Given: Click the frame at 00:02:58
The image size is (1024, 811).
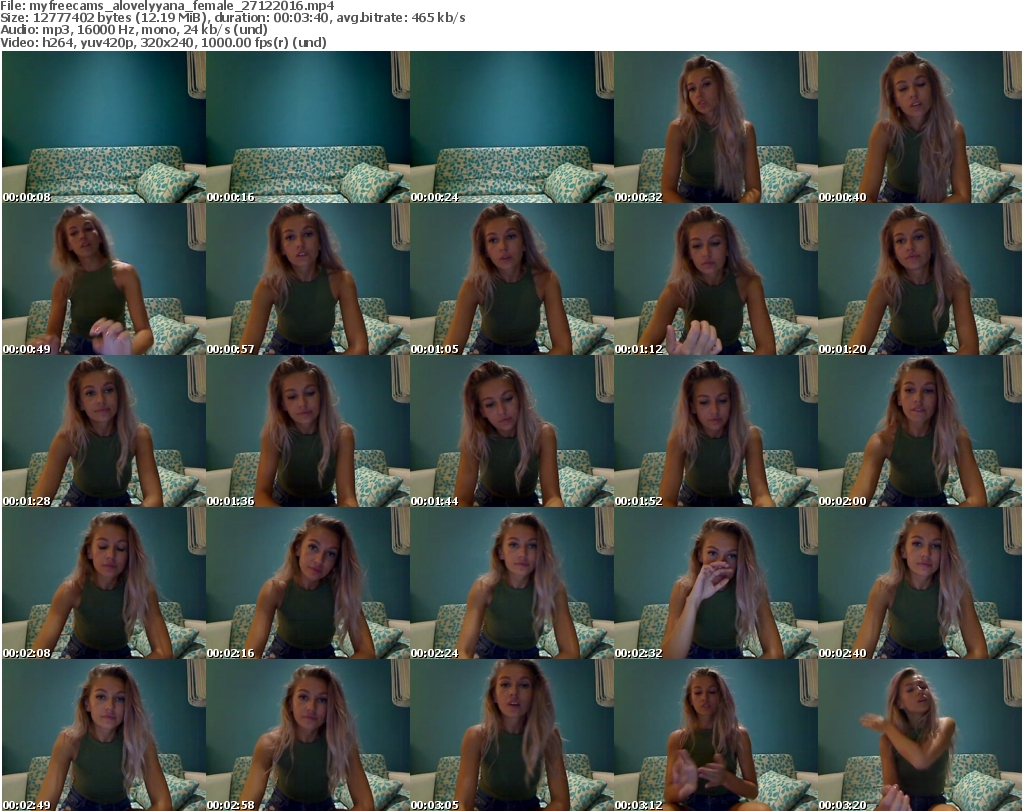Looking at the screenshot, I should click(x=308, y=735).
